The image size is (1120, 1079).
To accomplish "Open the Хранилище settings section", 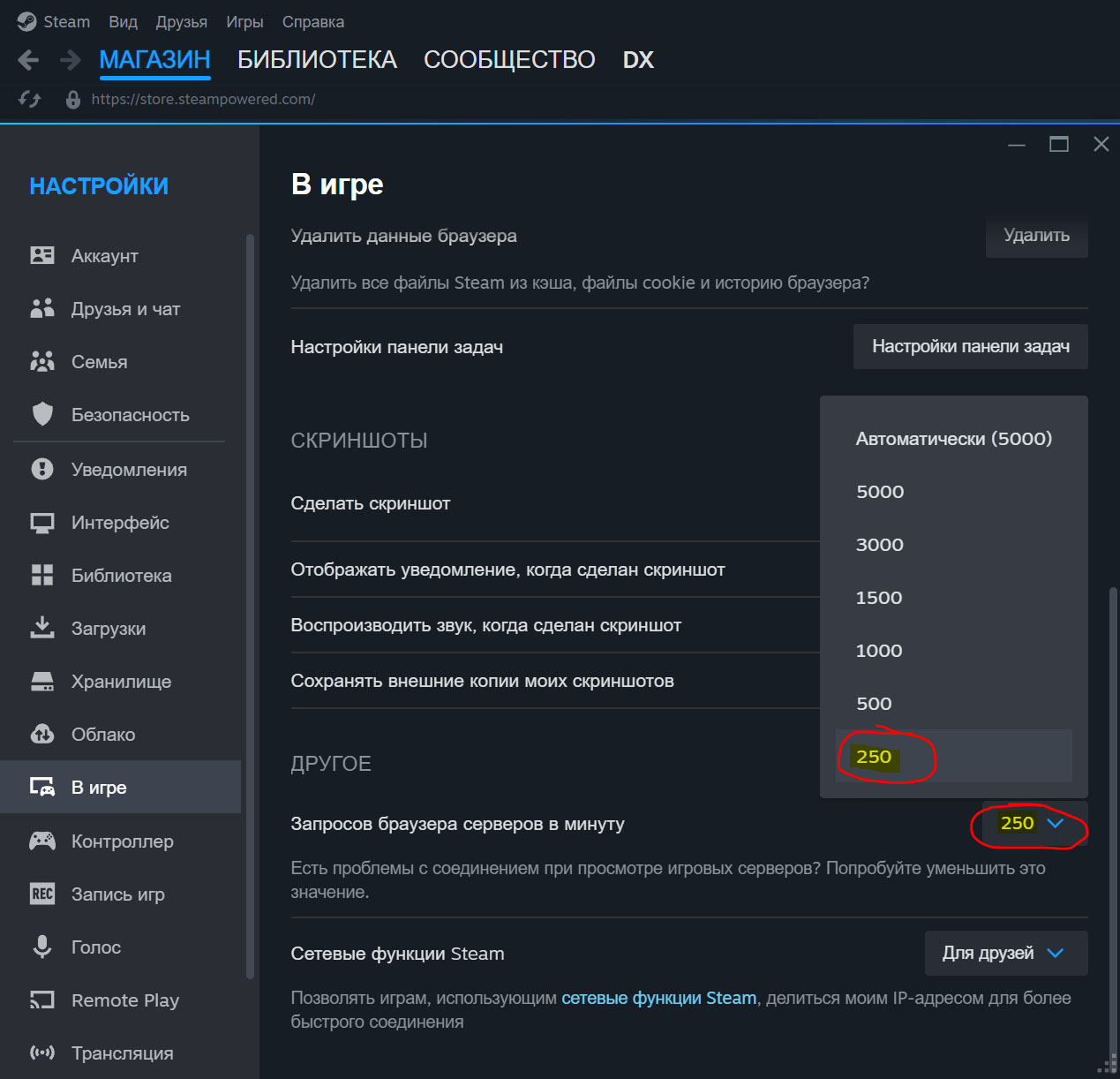I will [x=121, y=682].
